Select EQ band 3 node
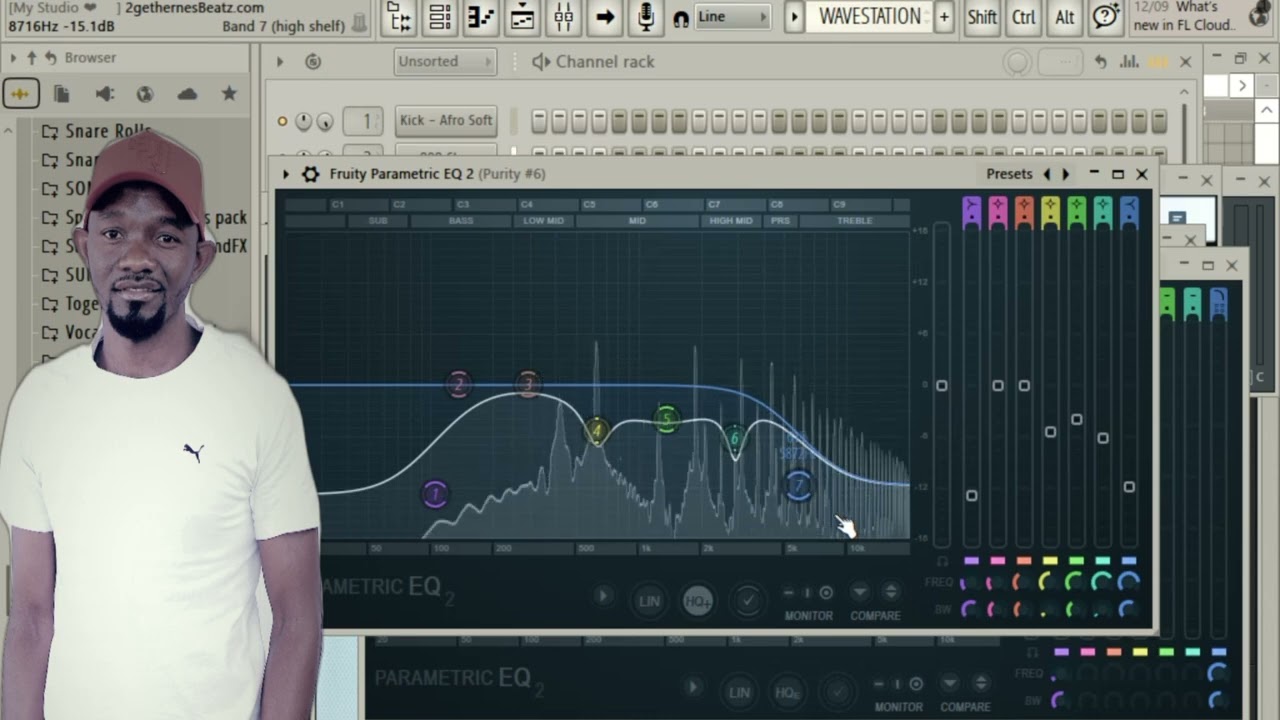Viewport: 1280px width, 720px height. coord(528,383)
